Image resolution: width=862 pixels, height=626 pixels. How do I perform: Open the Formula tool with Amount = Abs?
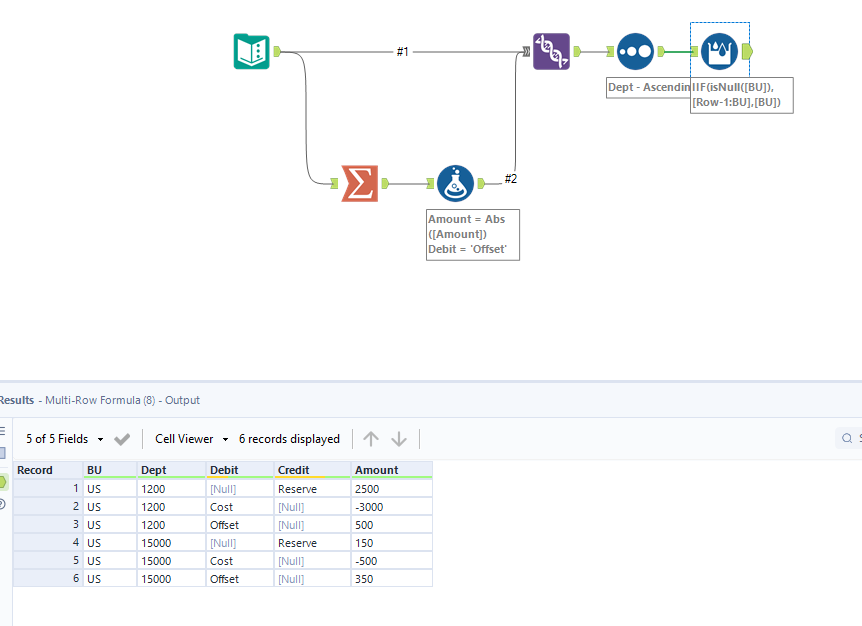click(455, 183)
